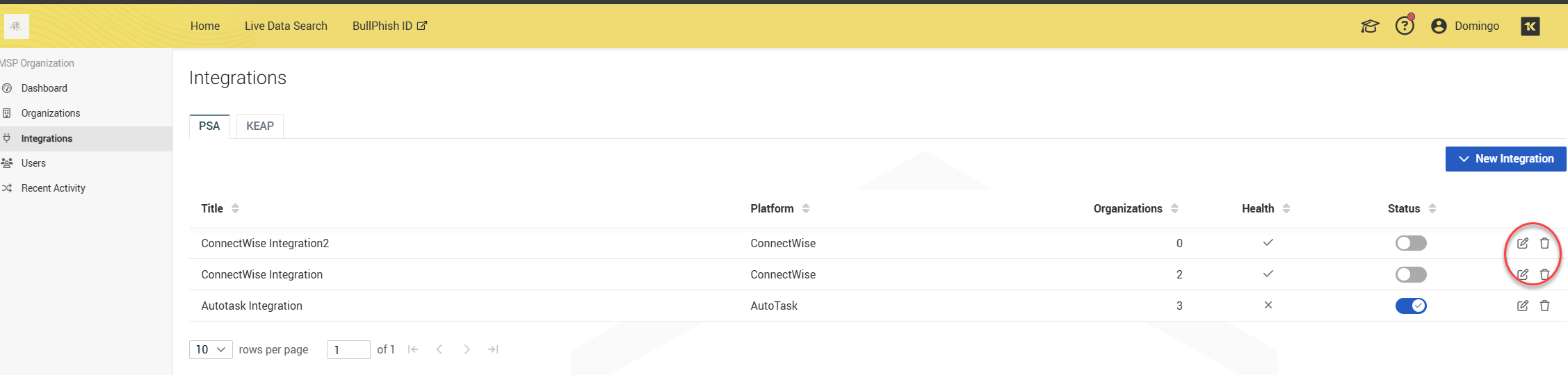Disable the Autotask Integration status toggle
1568x375 pixels.
pyautogui.click(x=1410, y=306)
